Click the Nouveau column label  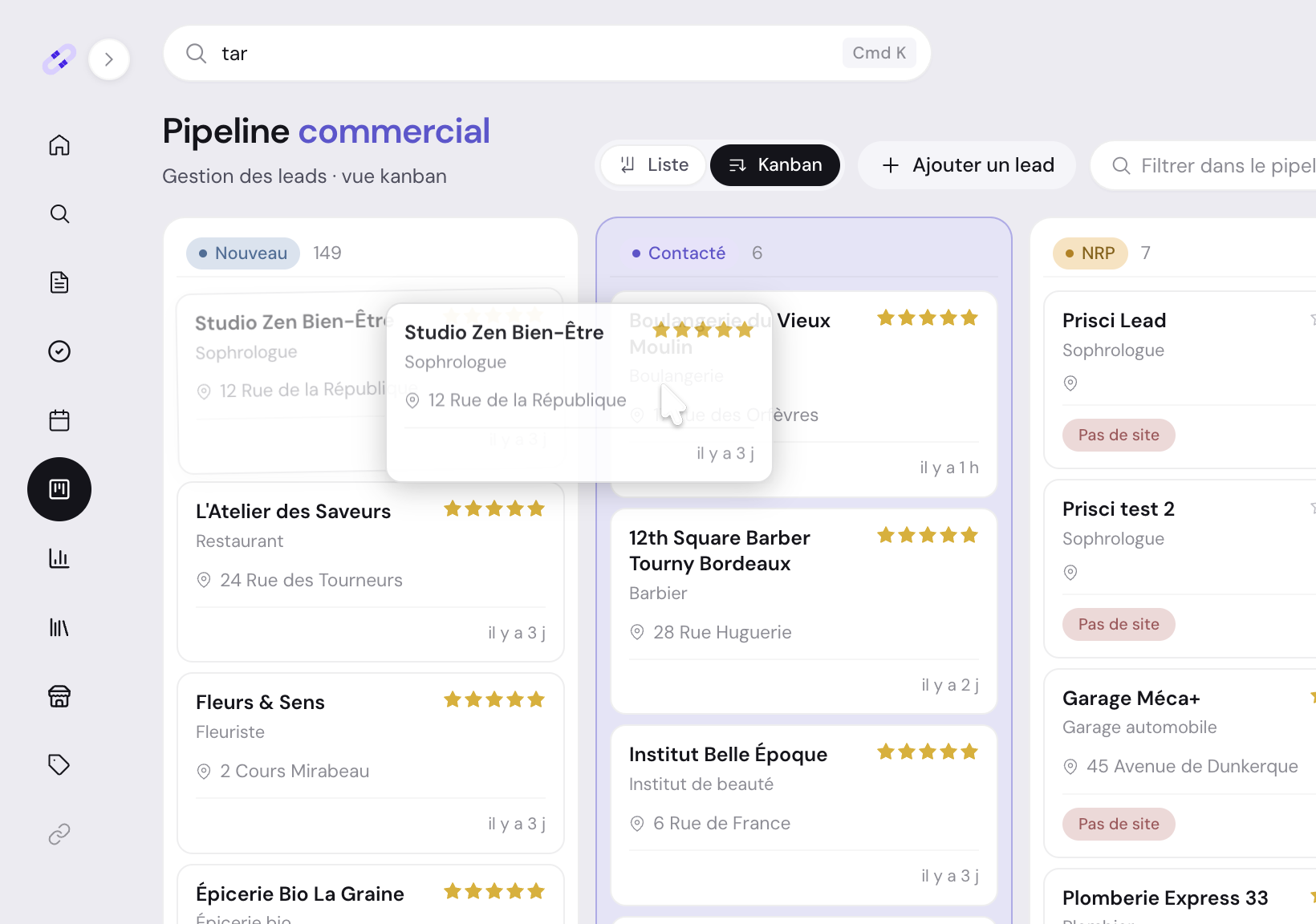[x=243, y=253]
